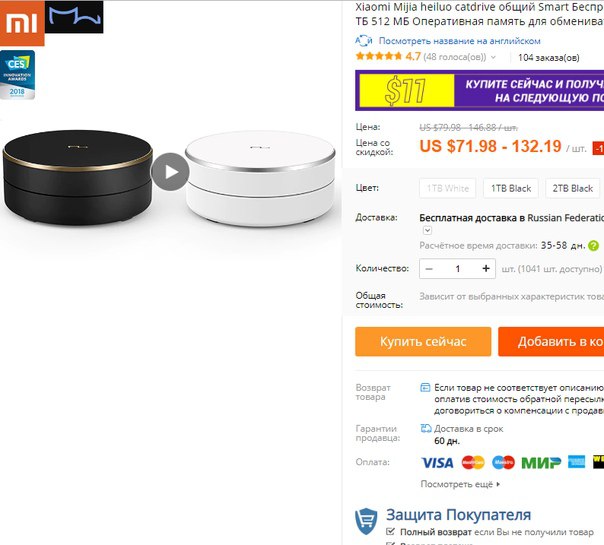Image resolution: width=604 pixels, height=545 pixels.
Task: Click the МИР payment logo
Action: tap(541, 463)
